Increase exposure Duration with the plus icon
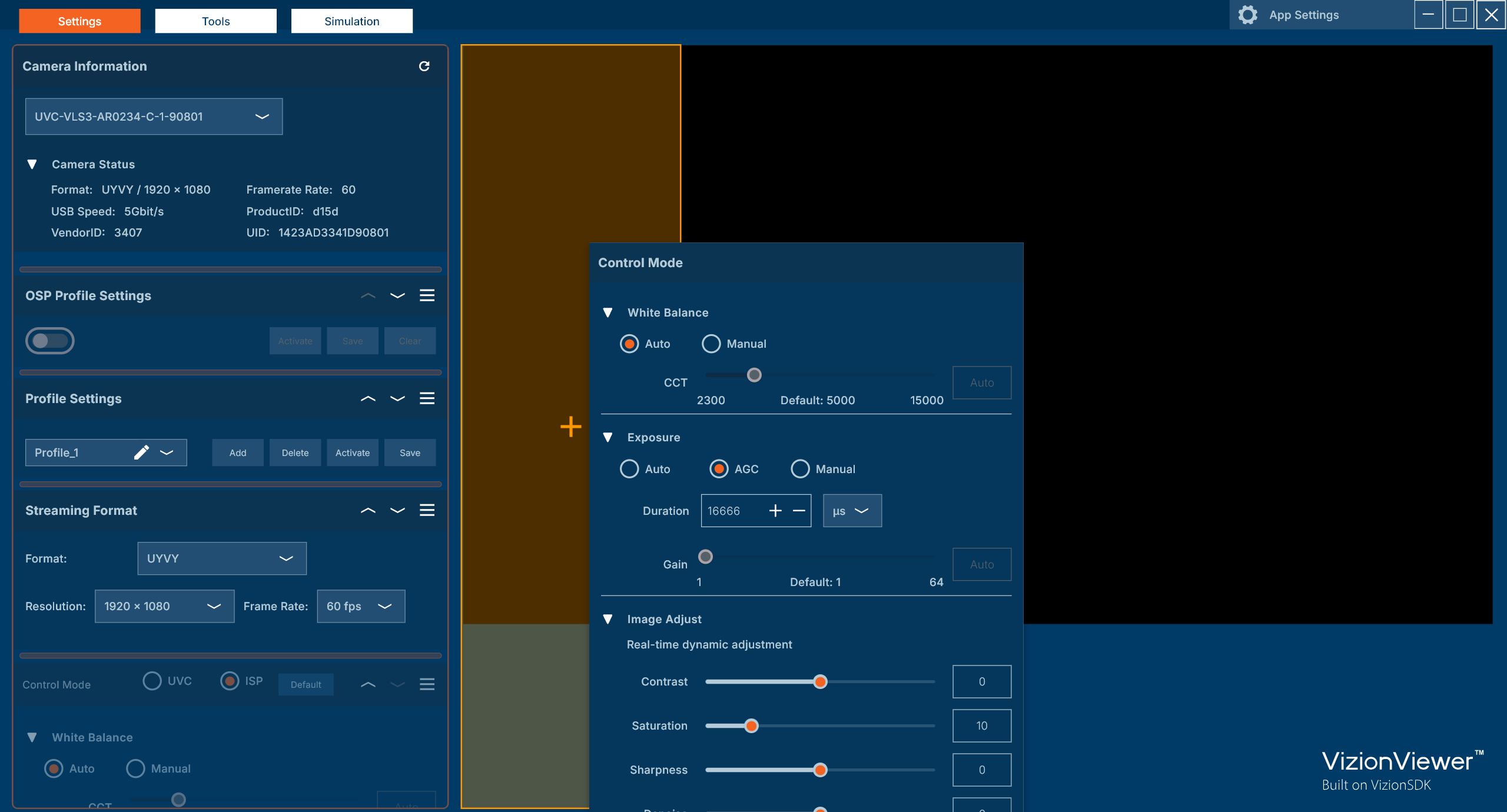Viewport: 1507px width, 812px height. tap(775, 511)
